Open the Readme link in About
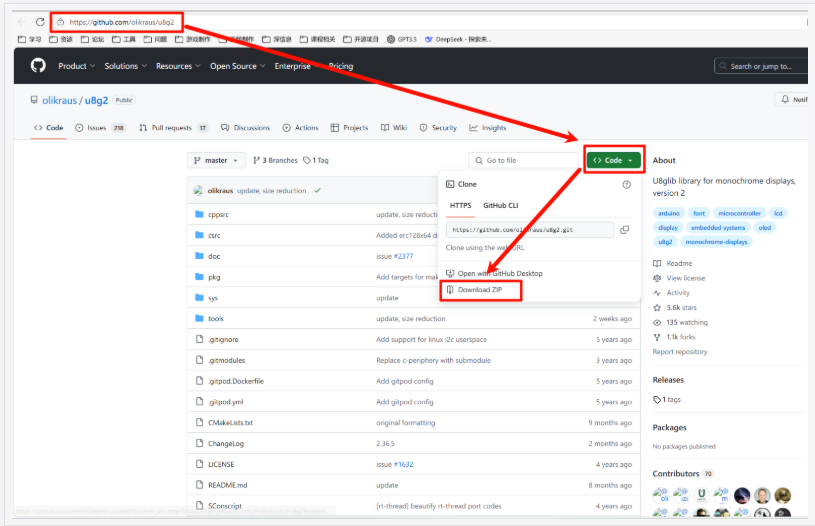Image resolution: width=815 pixels, height=526 pixels. [x=673, y=264]
